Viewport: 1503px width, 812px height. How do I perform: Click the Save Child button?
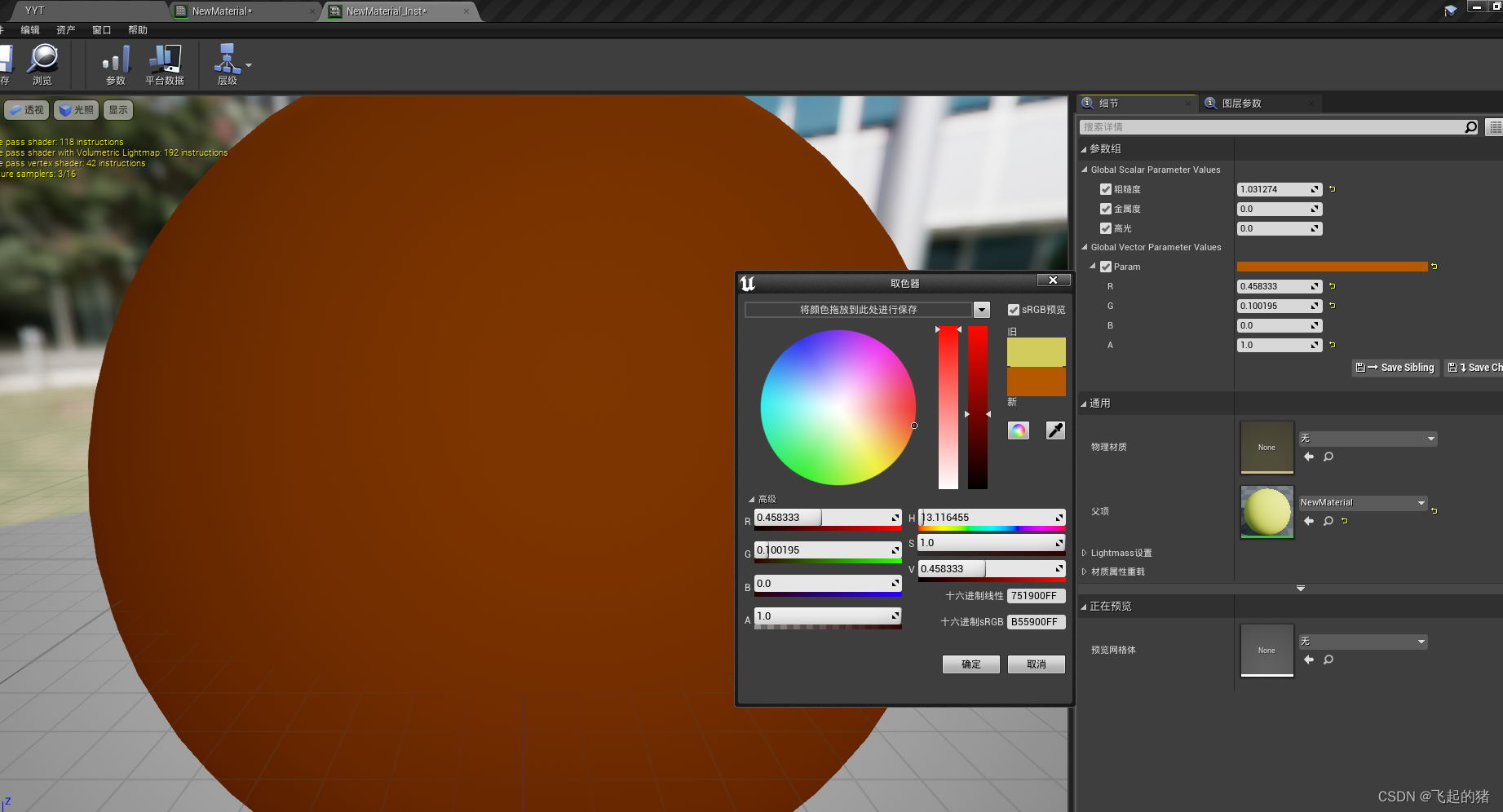point(1474,368)
